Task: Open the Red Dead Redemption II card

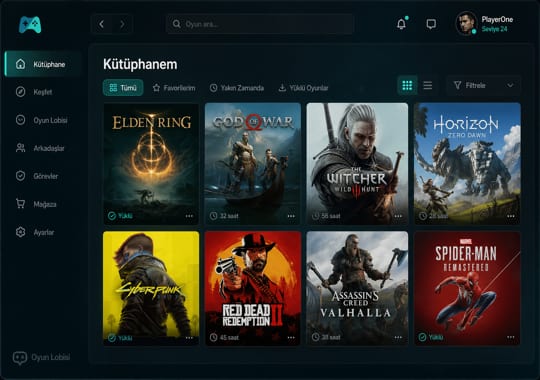Action: [x=253, y=288]
